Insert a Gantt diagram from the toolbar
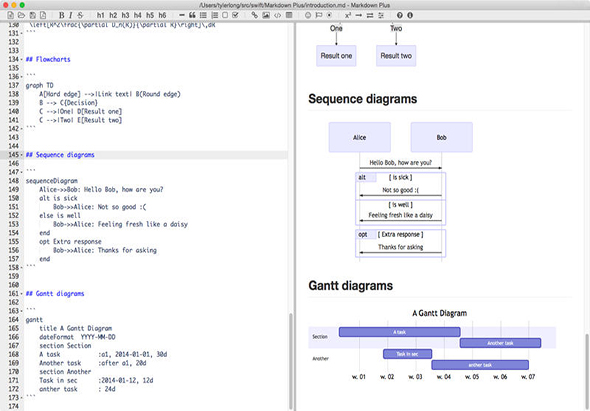The image size is (590, 411). pos(381,15)
